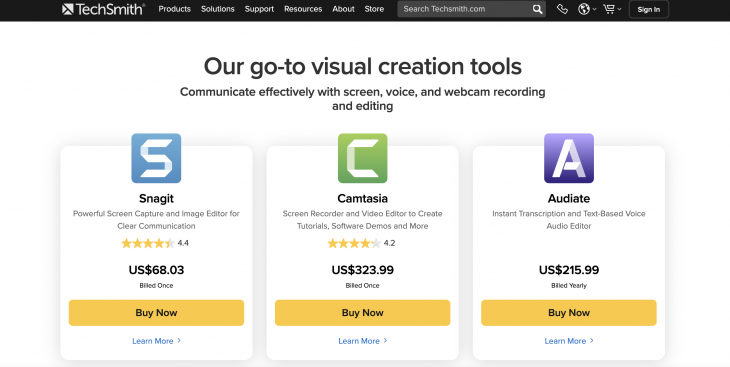Click the Search Techsmith.com field

pos(472,9)
